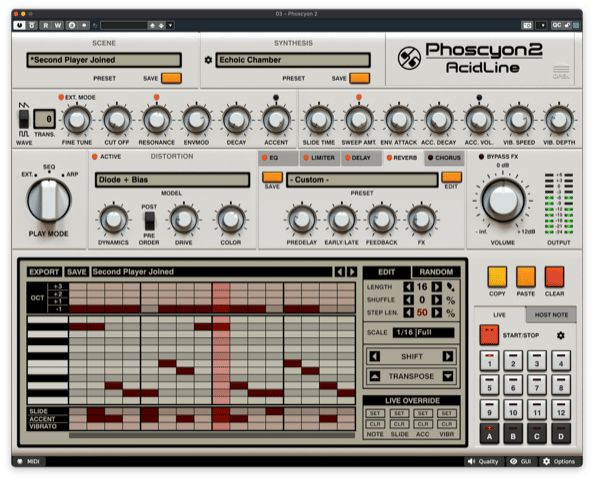Select pattern pad 1

(489, 361)
